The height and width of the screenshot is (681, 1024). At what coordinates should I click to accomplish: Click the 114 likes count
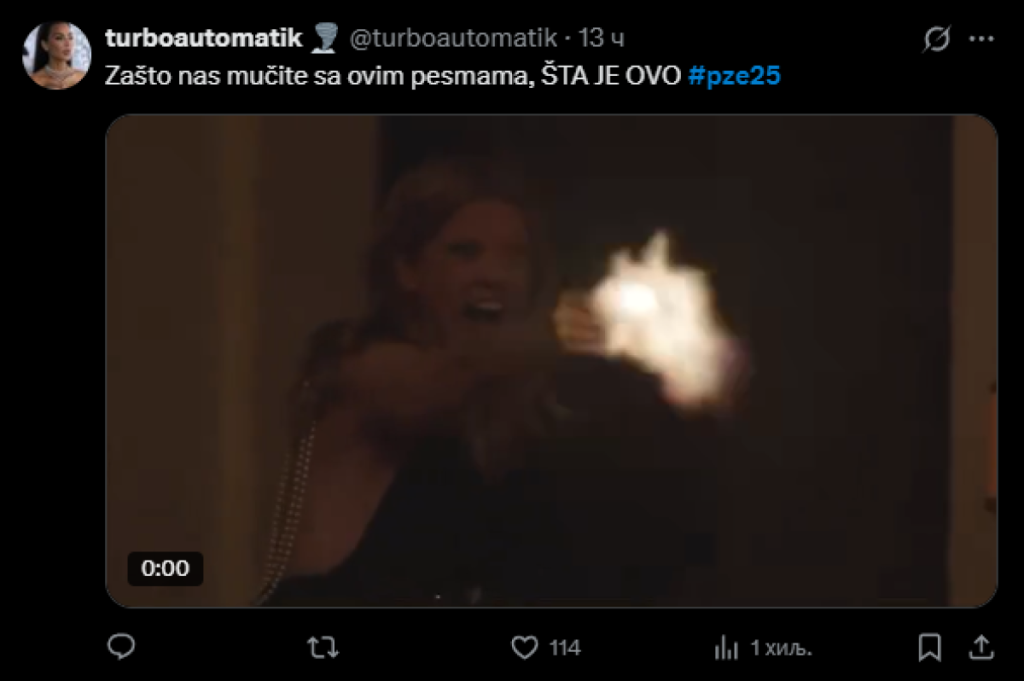tap(565, 648)
